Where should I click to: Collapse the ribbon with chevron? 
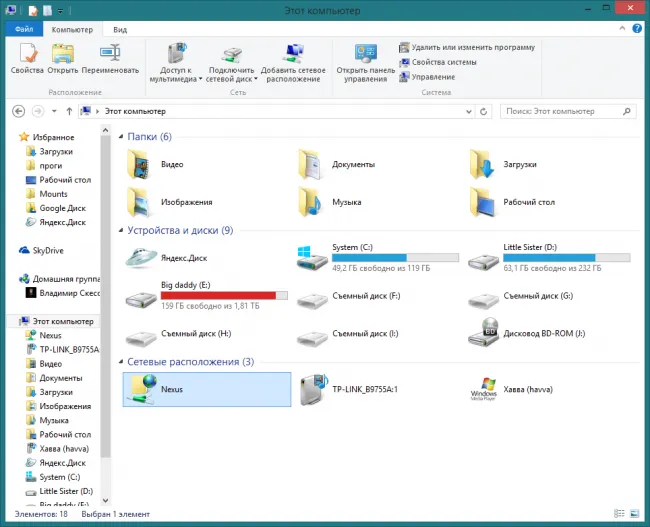(622, 28)
